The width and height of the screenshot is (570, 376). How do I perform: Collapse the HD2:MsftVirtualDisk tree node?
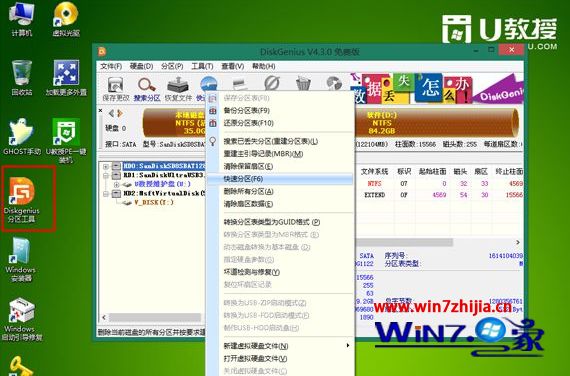pyautogui.click(x=106, y=194)
